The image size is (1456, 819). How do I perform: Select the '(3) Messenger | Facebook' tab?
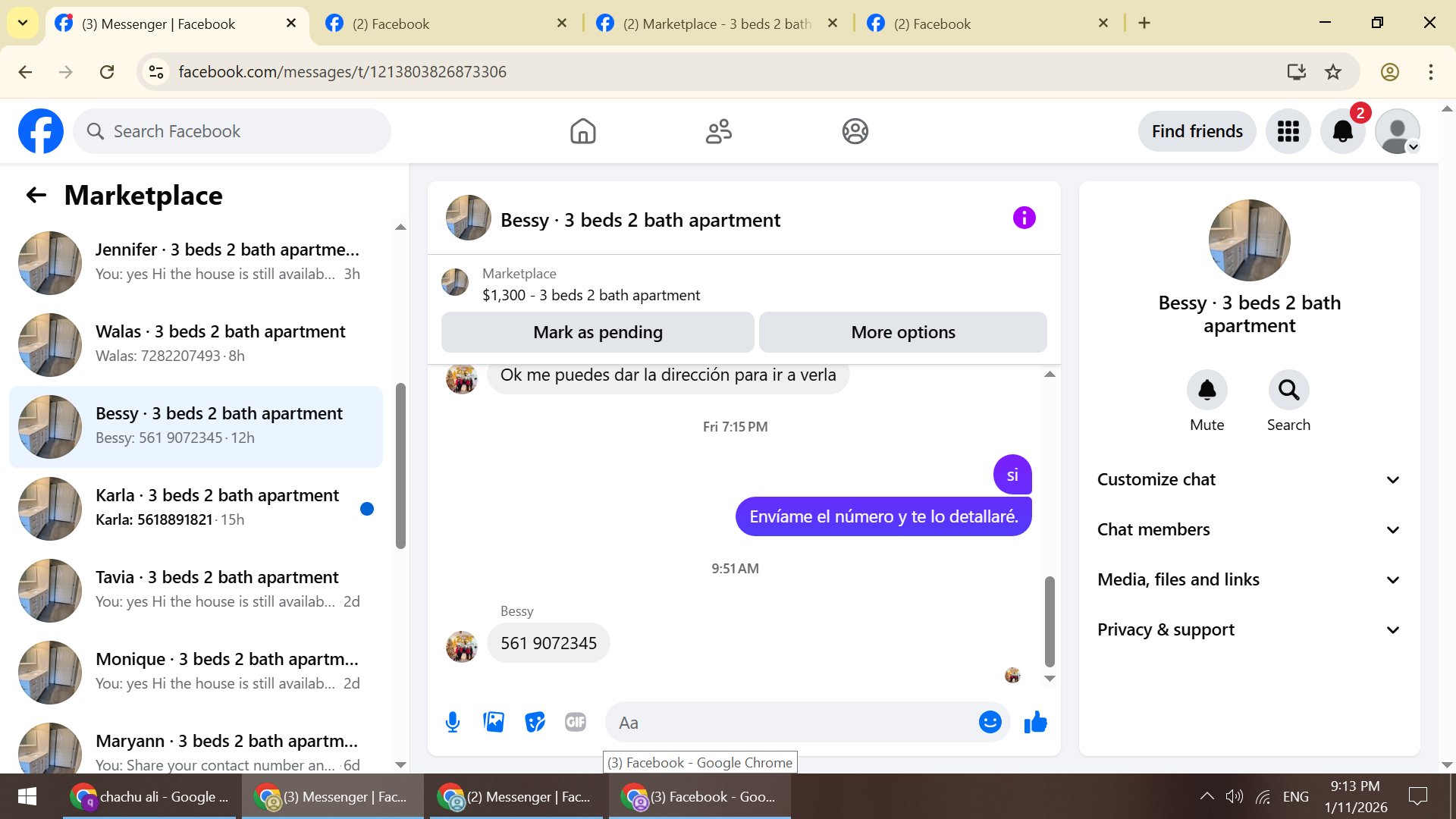[177, 24]
